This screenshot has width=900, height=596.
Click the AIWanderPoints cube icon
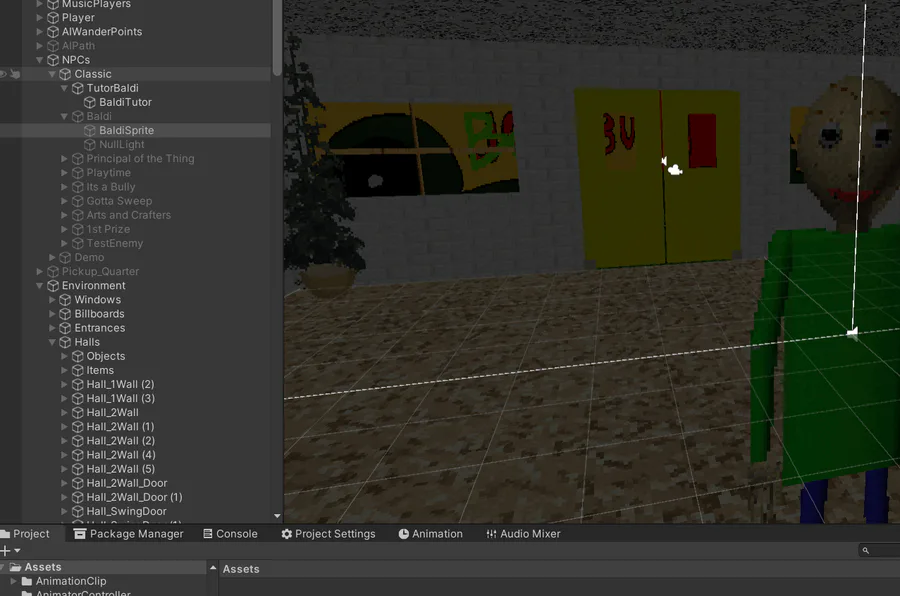pos(53,32)
